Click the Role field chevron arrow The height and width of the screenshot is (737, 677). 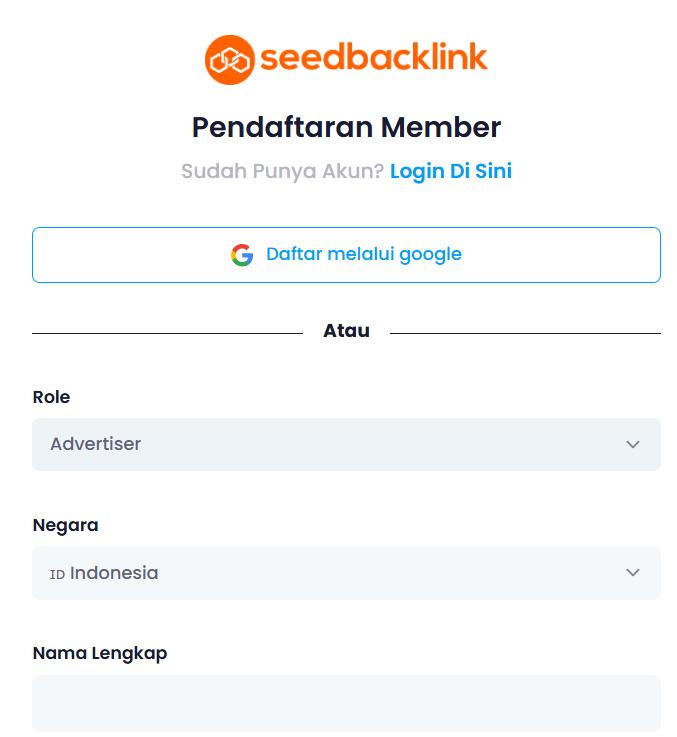[x=633, y=444]
